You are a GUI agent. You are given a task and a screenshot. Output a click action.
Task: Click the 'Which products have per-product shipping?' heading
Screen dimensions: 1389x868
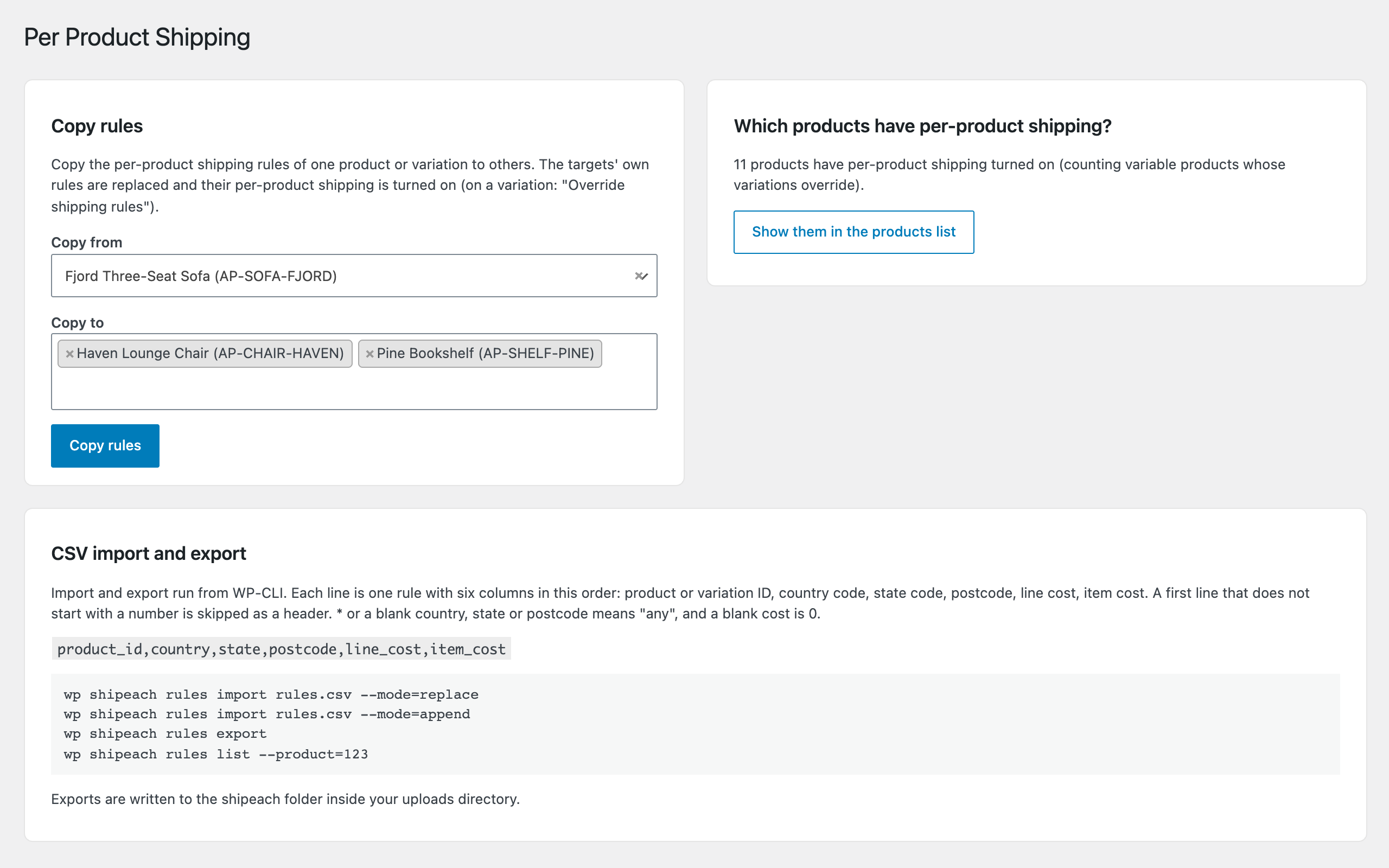[922, 126]
